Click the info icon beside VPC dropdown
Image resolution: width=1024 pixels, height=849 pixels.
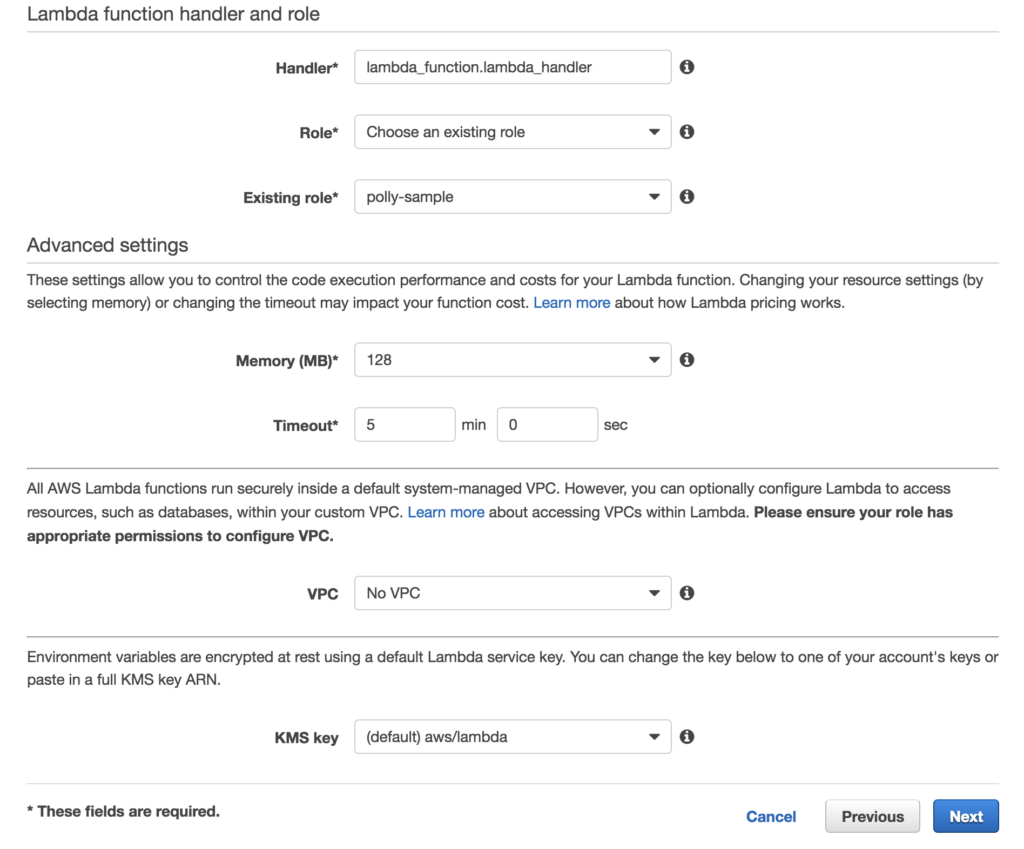tap(686, 592)
